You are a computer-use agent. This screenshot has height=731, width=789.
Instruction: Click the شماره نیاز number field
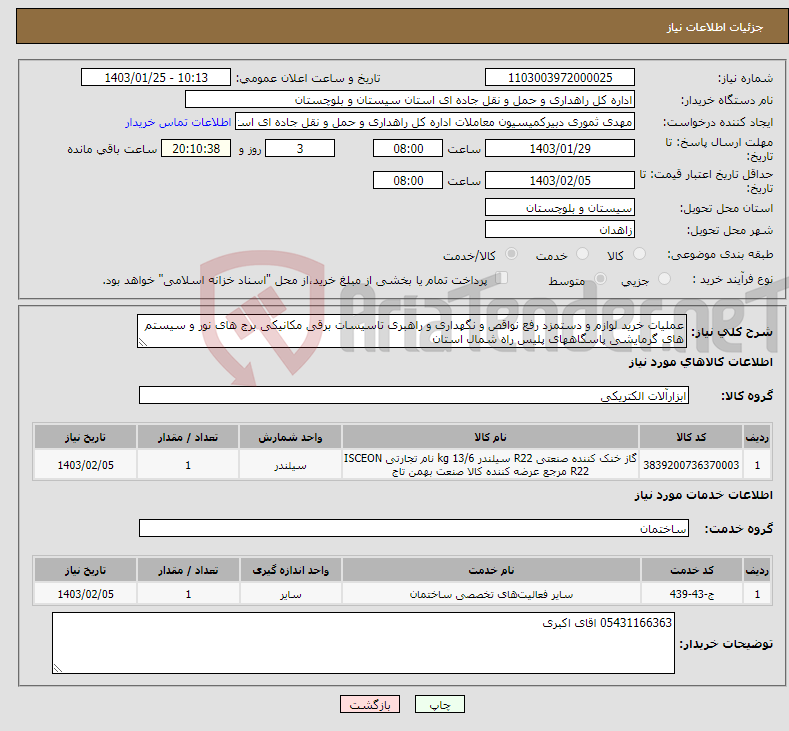(560, 77)
